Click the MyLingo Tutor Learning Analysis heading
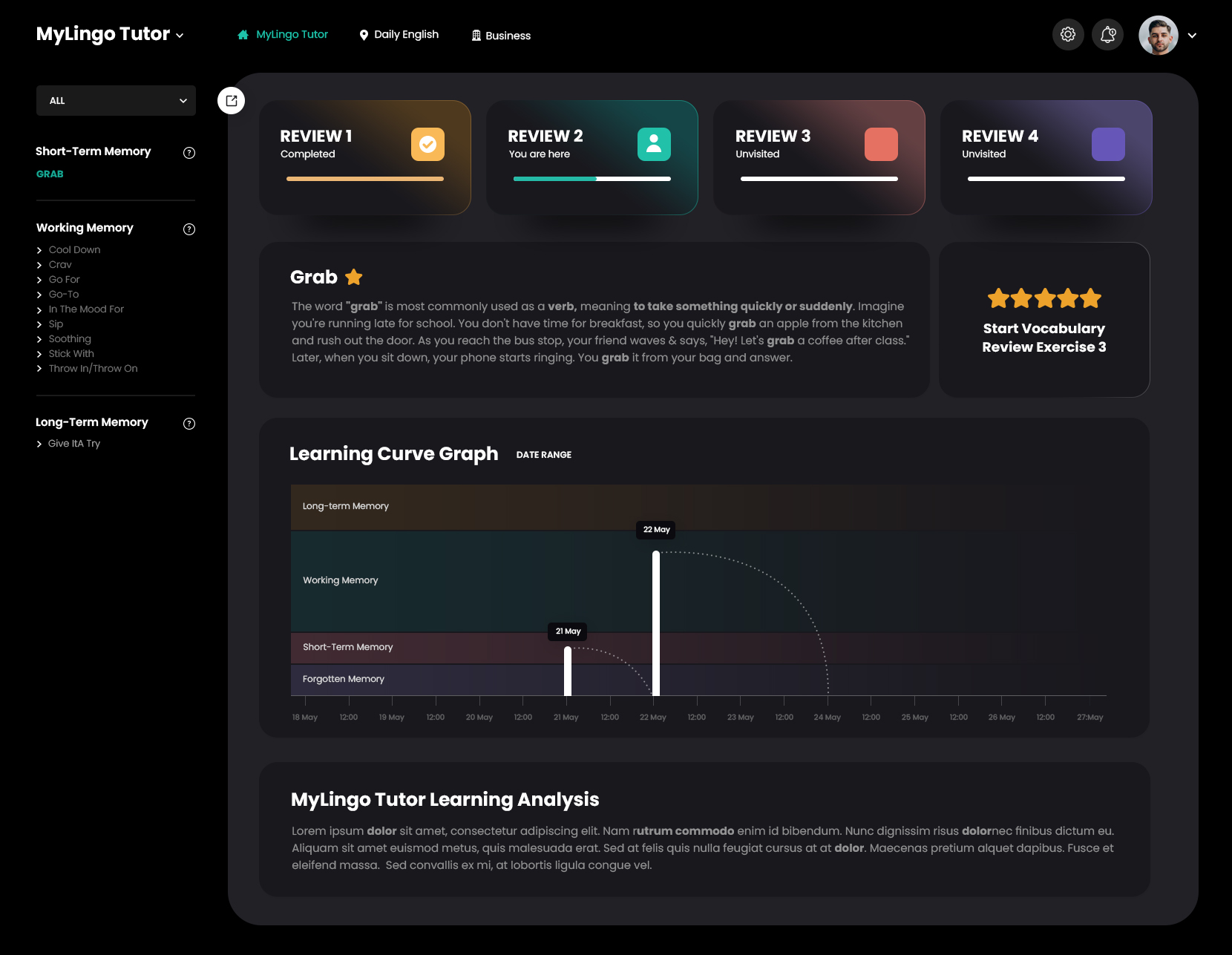 pos(445,799)
